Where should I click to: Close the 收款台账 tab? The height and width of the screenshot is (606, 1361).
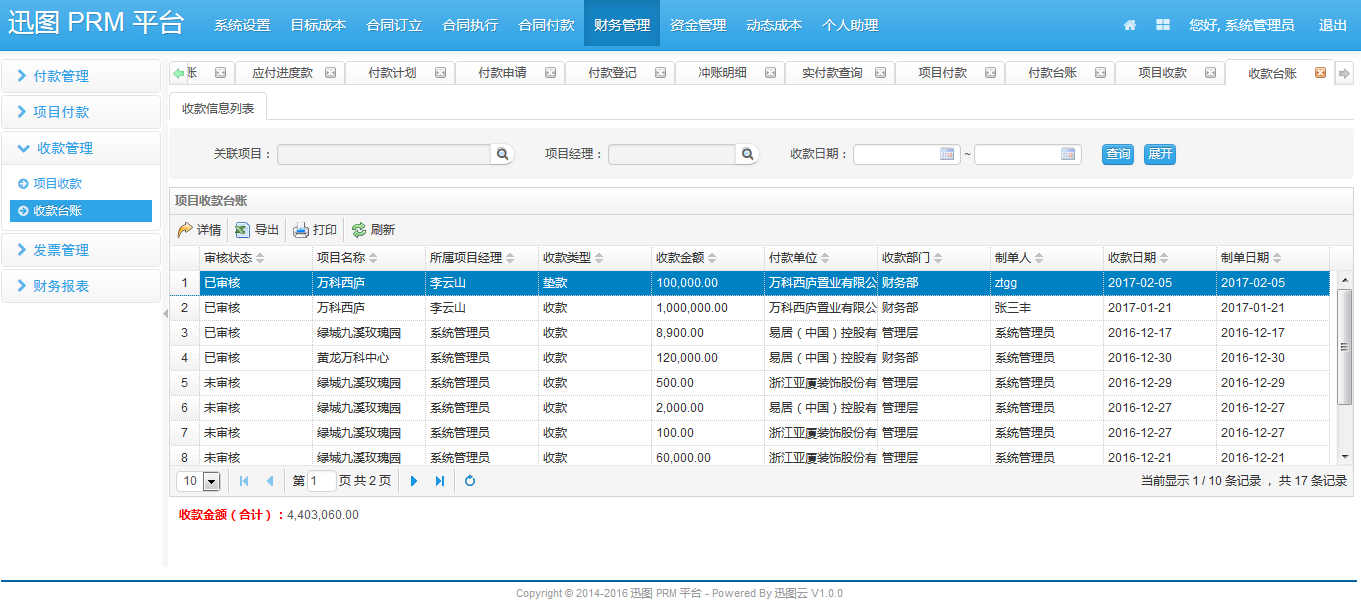tap(1320, 73)
